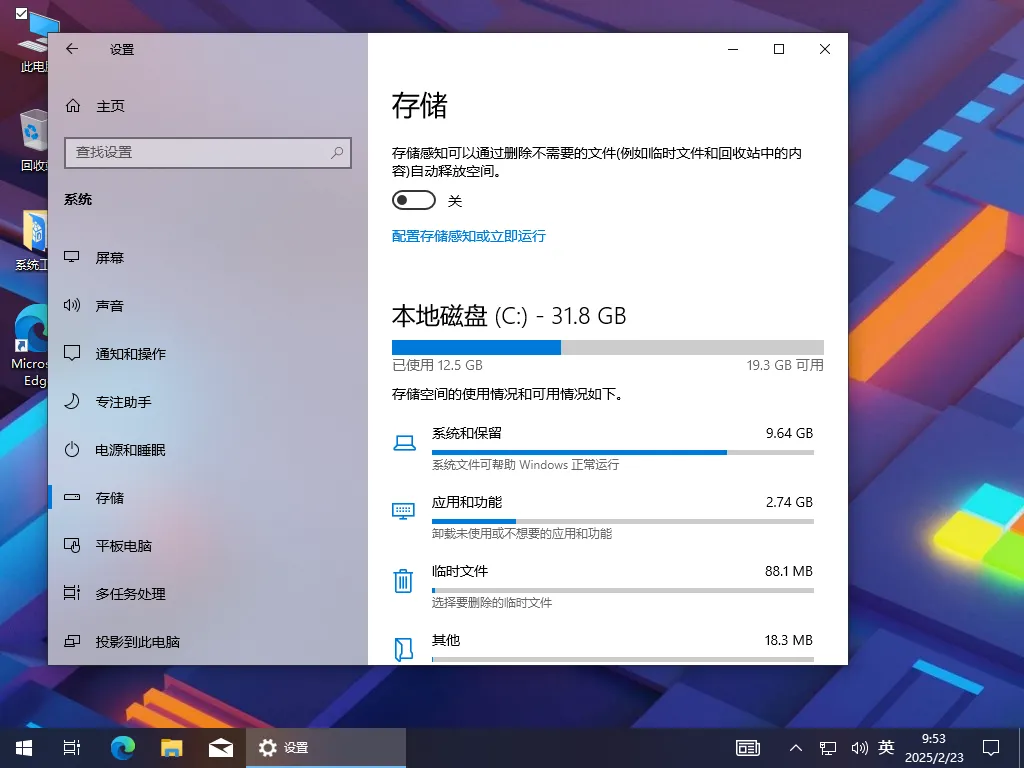Return home via the 主页 item
The image size is (1024, 768).
pyautogui.click(x=105, y=105)
